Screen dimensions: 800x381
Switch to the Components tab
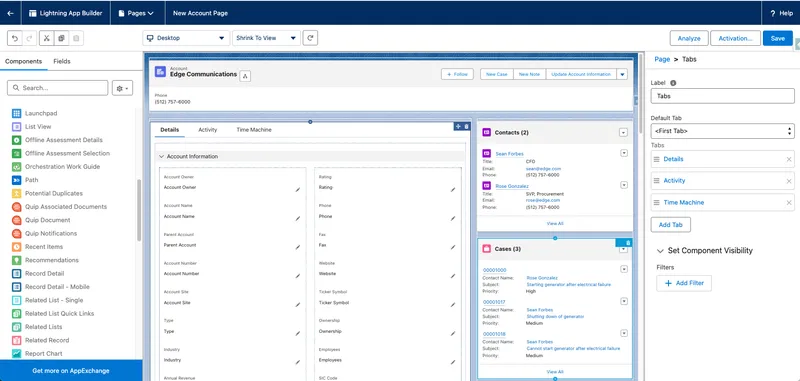point(23,61)
